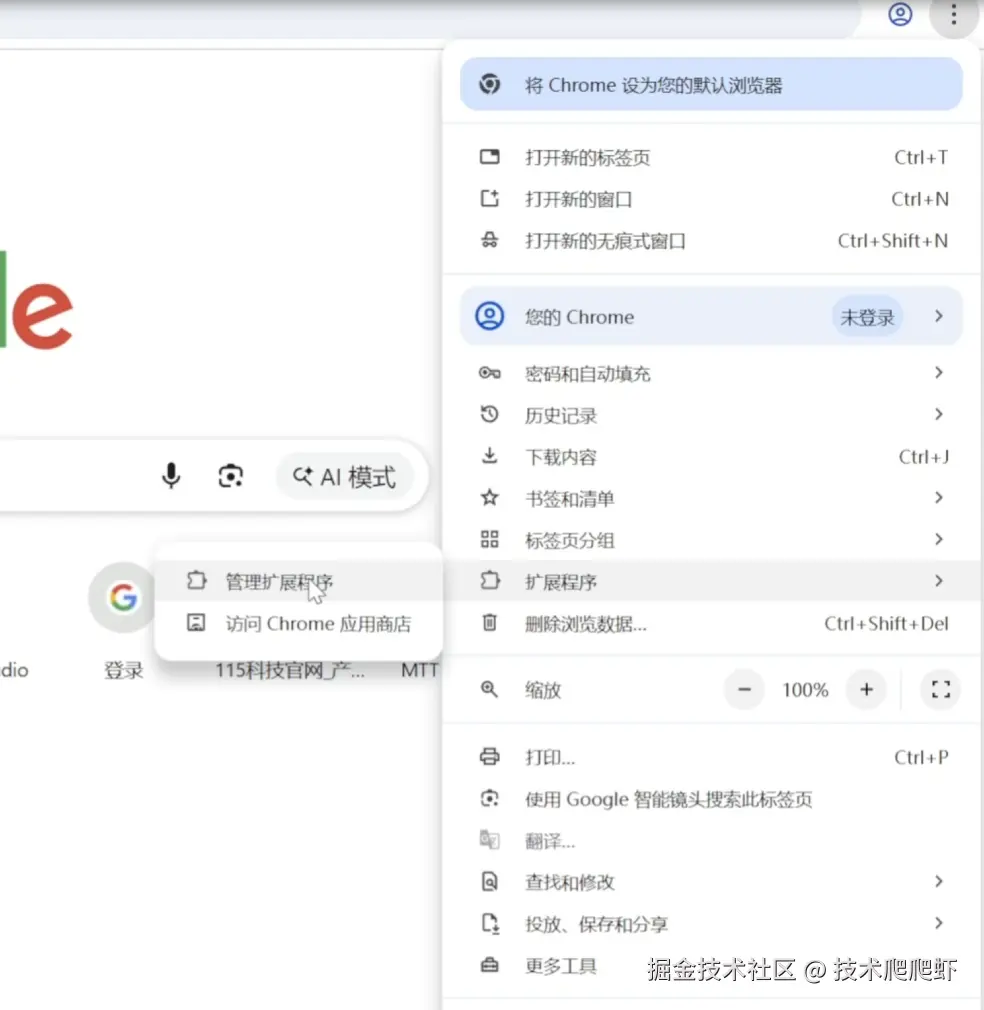Open the 您的 Chrome profile row
Screen dimensions: 984x1010
click(x=711, y=316)
